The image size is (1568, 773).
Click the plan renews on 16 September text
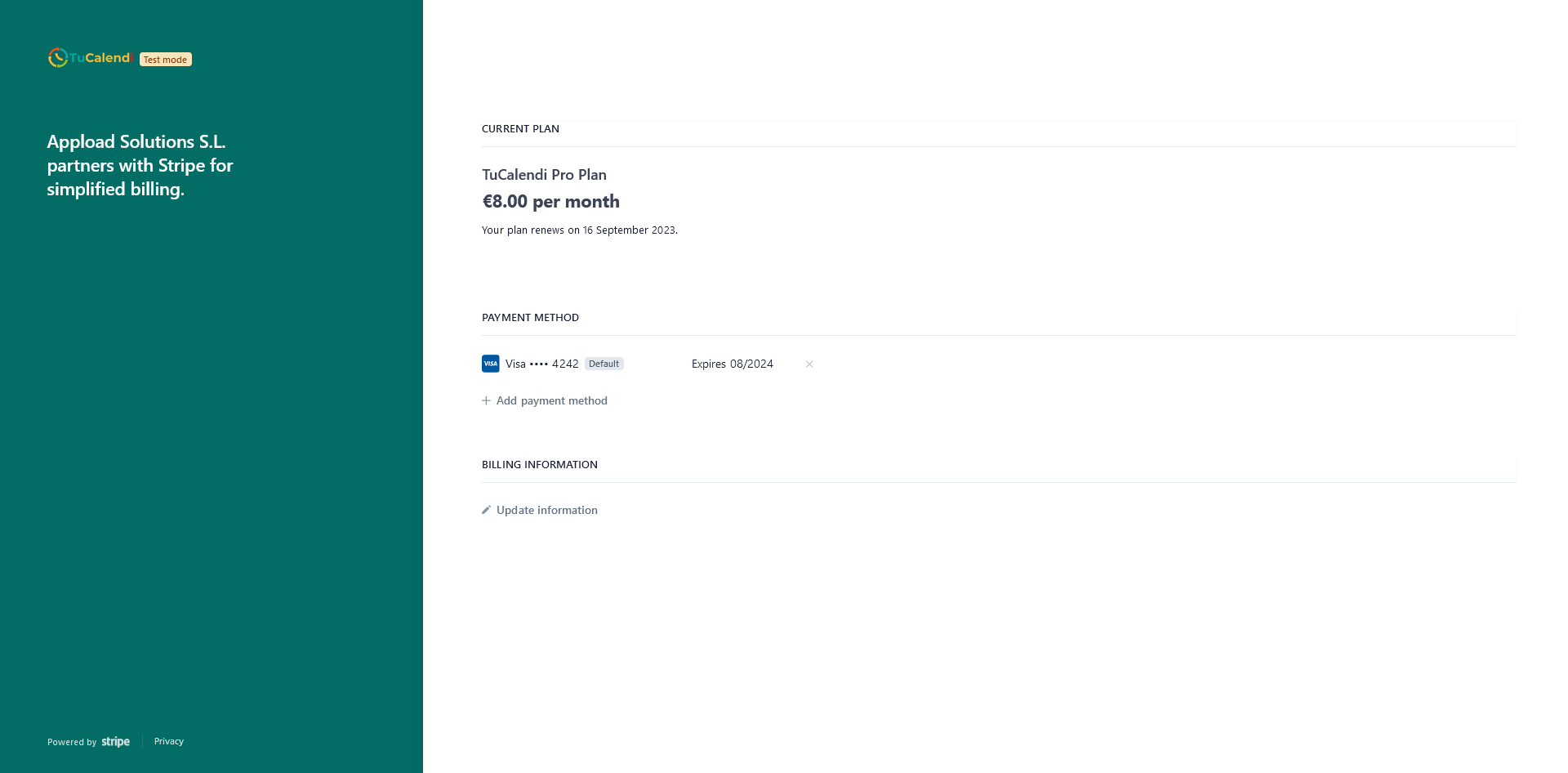[580, 230]
